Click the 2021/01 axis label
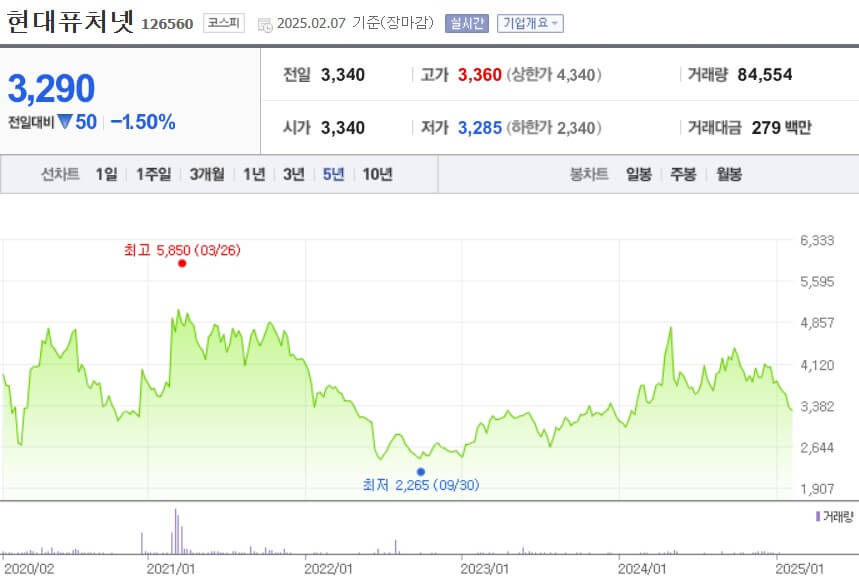 (x=170, y=569)
